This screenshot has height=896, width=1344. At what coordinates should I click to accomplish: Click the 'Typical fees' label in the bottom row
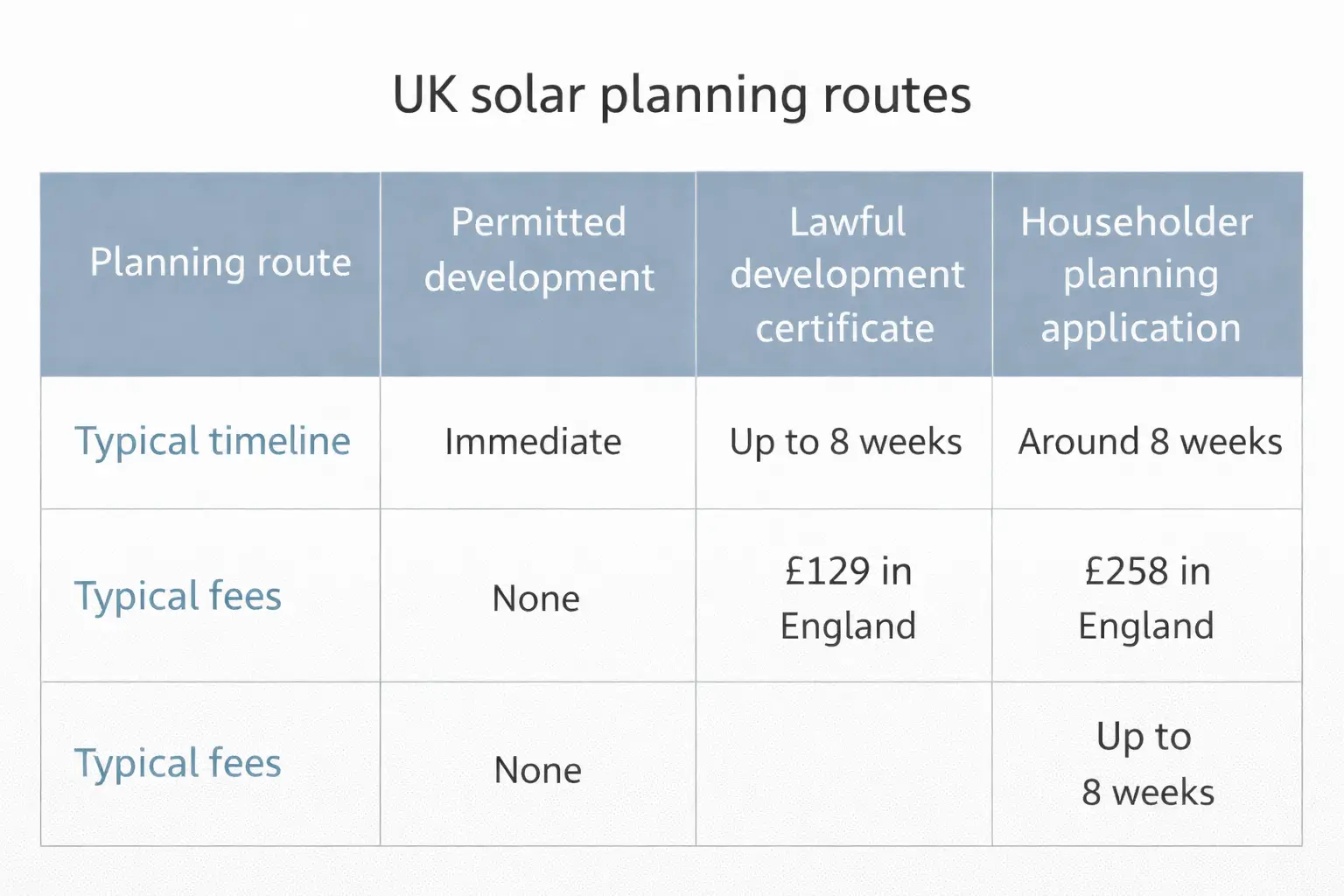point(178,764)
